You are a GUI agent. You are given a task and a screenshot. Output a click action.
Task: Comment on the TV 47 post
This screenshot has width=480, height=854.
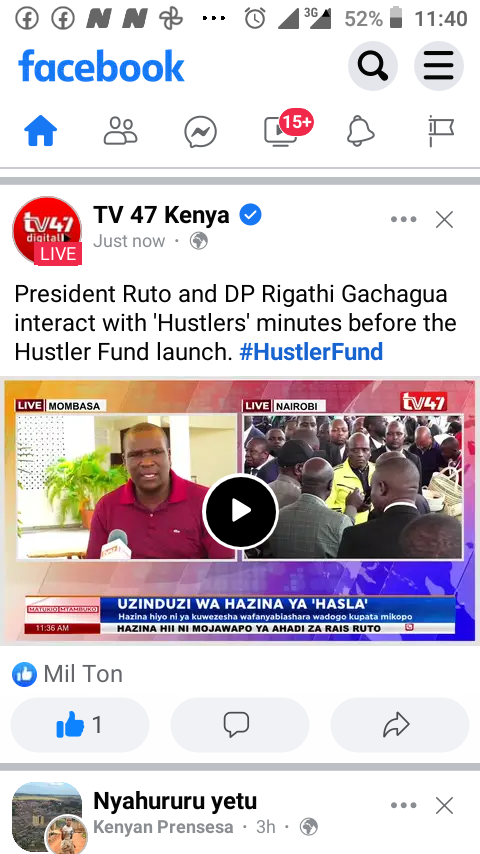[x=240, y=725]
